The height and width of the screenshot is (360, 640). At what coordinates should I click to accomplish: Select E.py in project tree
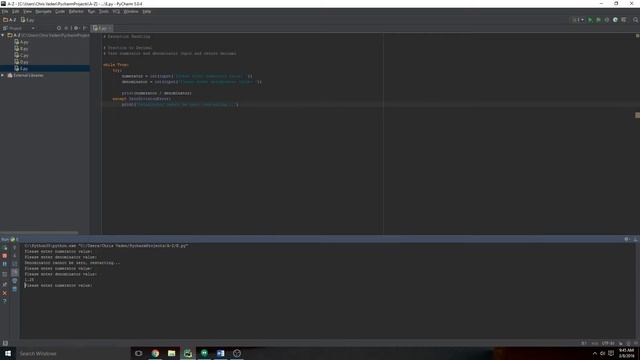tap(22, 68)
